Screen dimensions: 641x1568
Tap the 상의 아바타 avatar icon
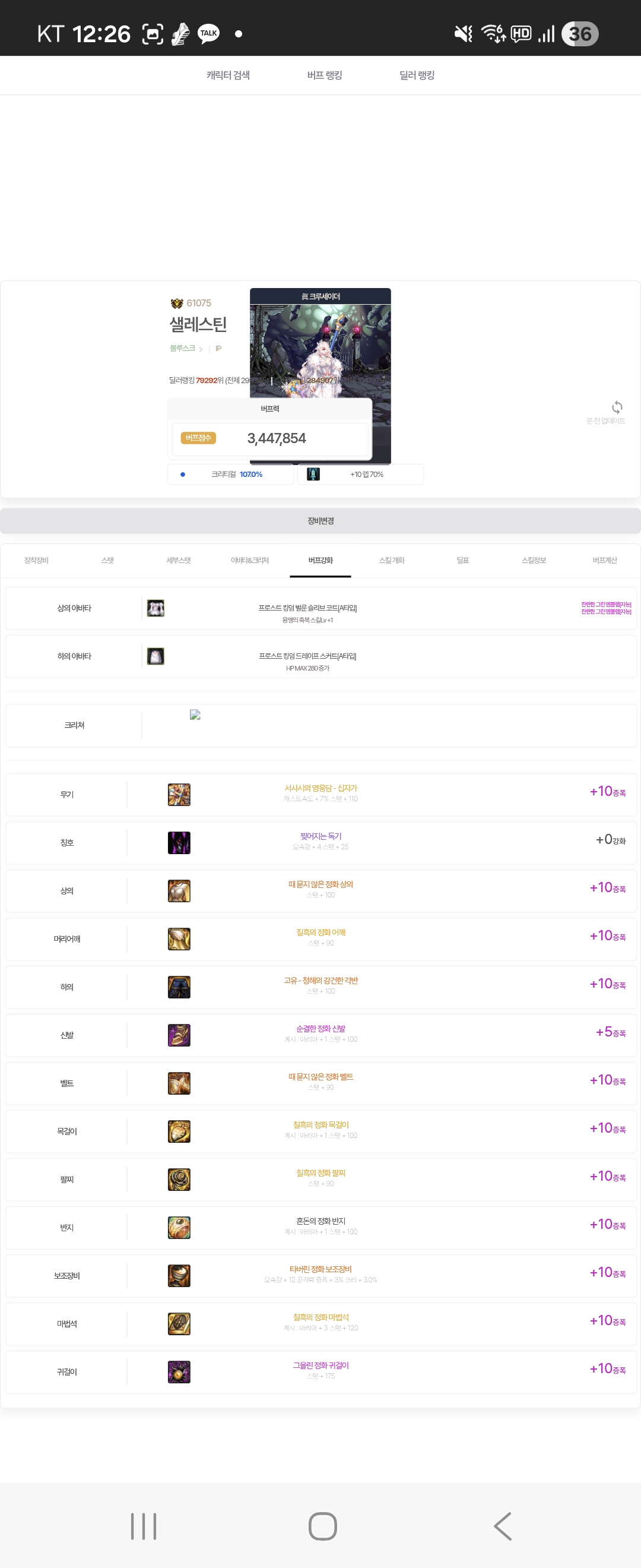[156, 608]
